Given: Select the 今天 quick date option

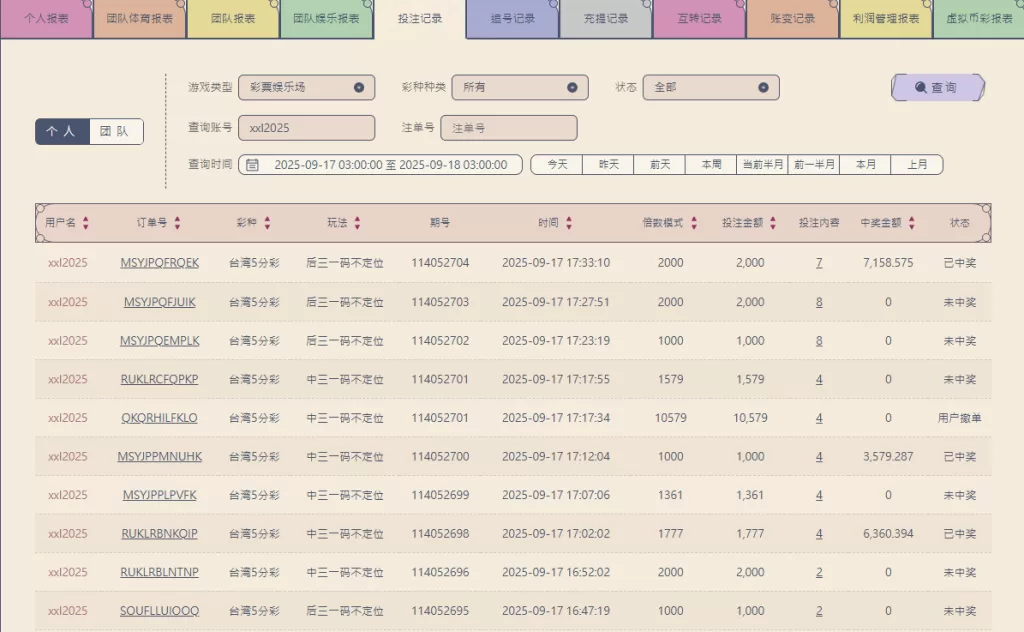Looking at the screenshot, I should tap(556, 165).
